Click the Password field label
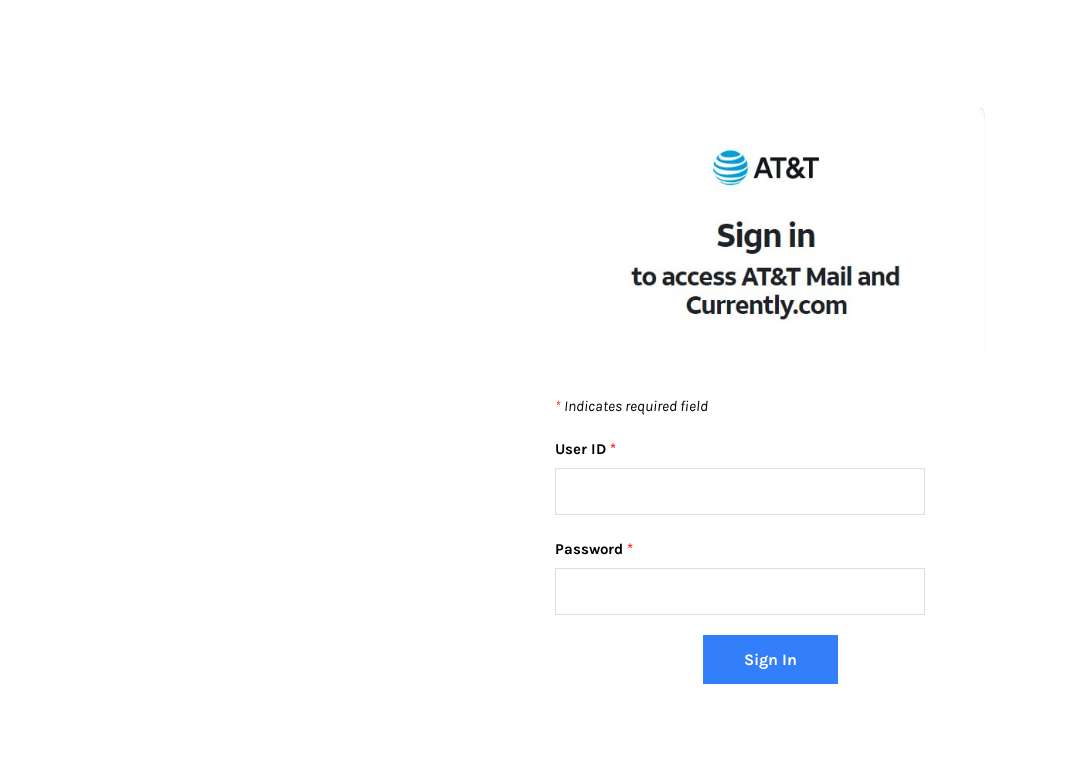This screenshot has height=768, width=1080. 589,550
